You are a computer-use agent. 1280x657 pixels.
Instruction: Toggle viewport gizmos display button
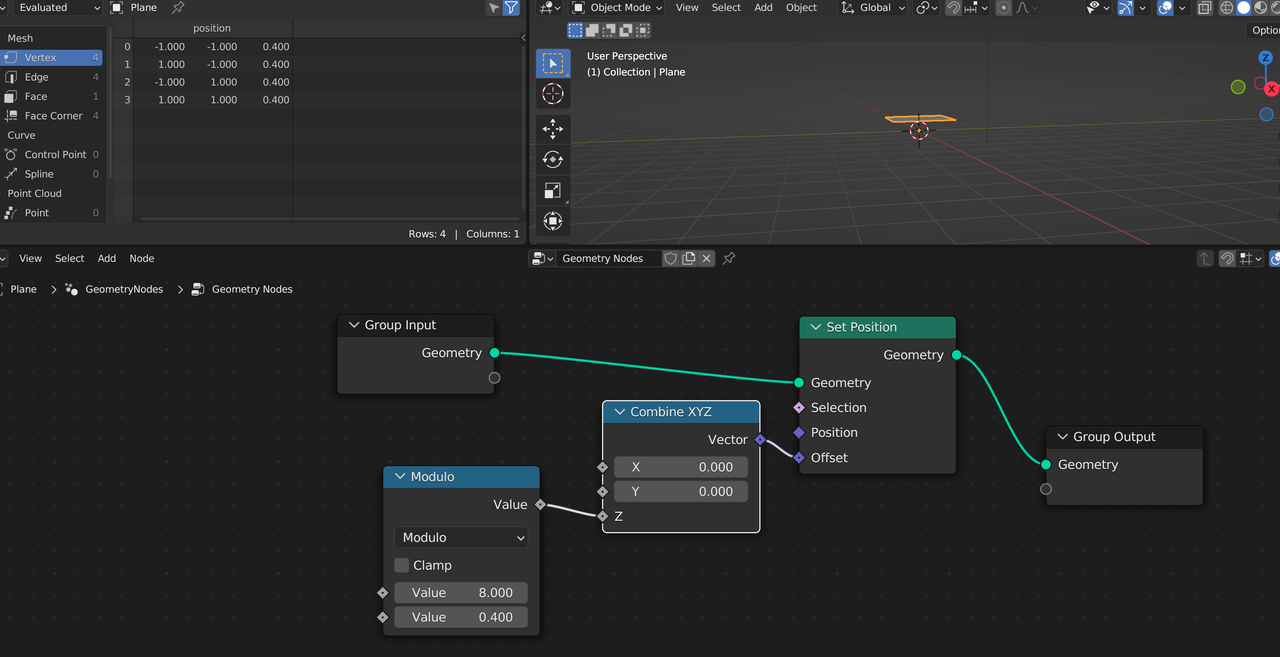click(1127, 8)
